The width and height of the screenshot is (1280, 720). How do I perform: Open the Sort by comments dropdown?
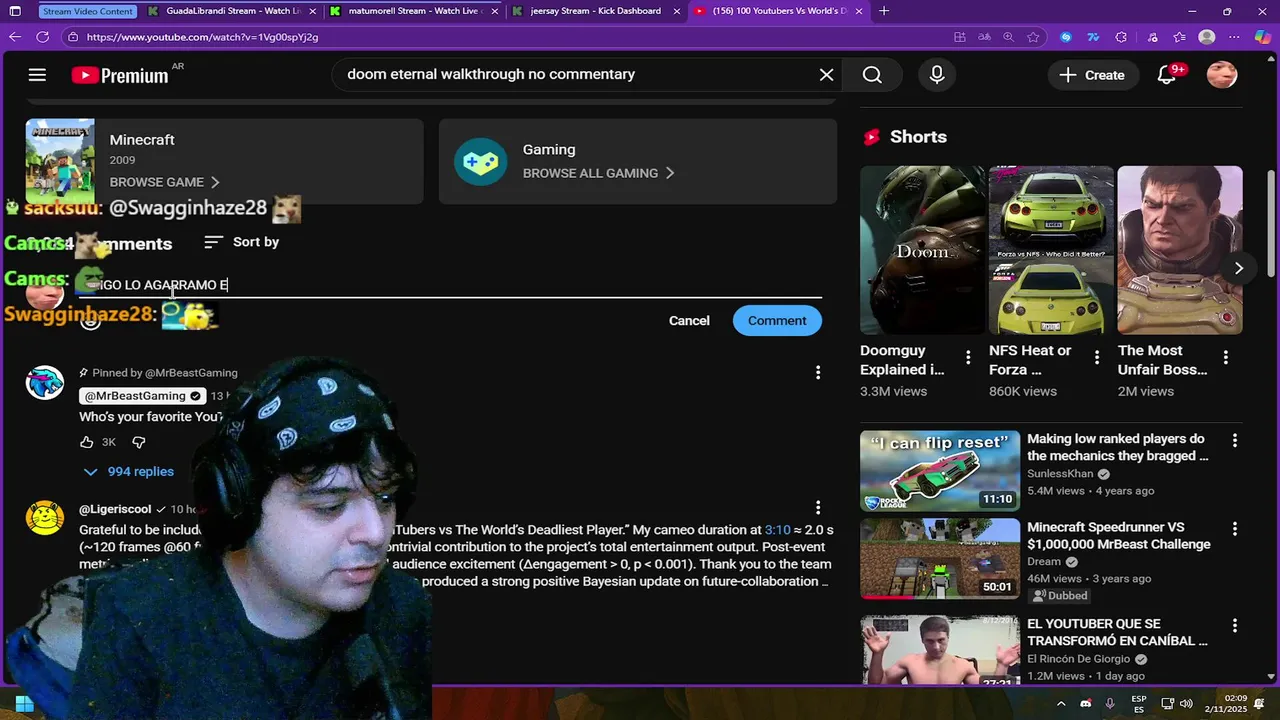click(x=241, y=242)
